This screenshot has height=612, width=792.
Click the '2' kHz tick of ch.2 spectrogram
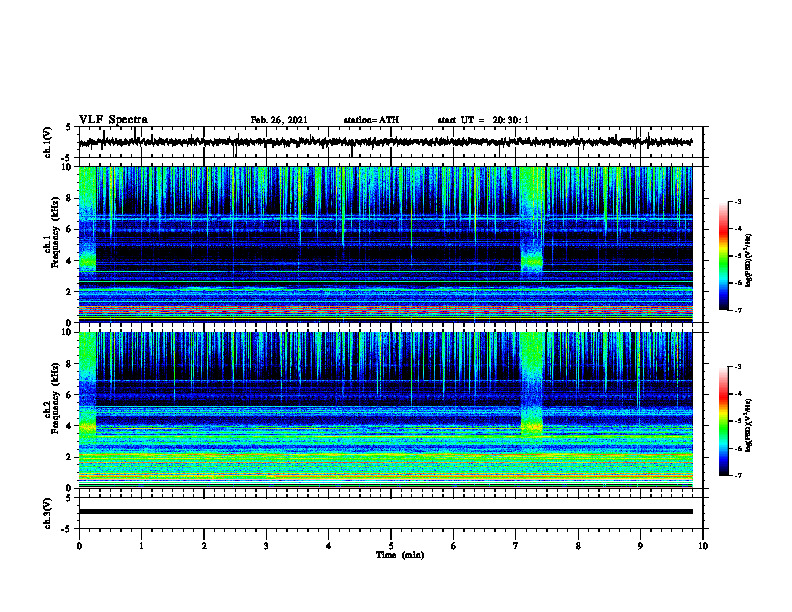69,457
